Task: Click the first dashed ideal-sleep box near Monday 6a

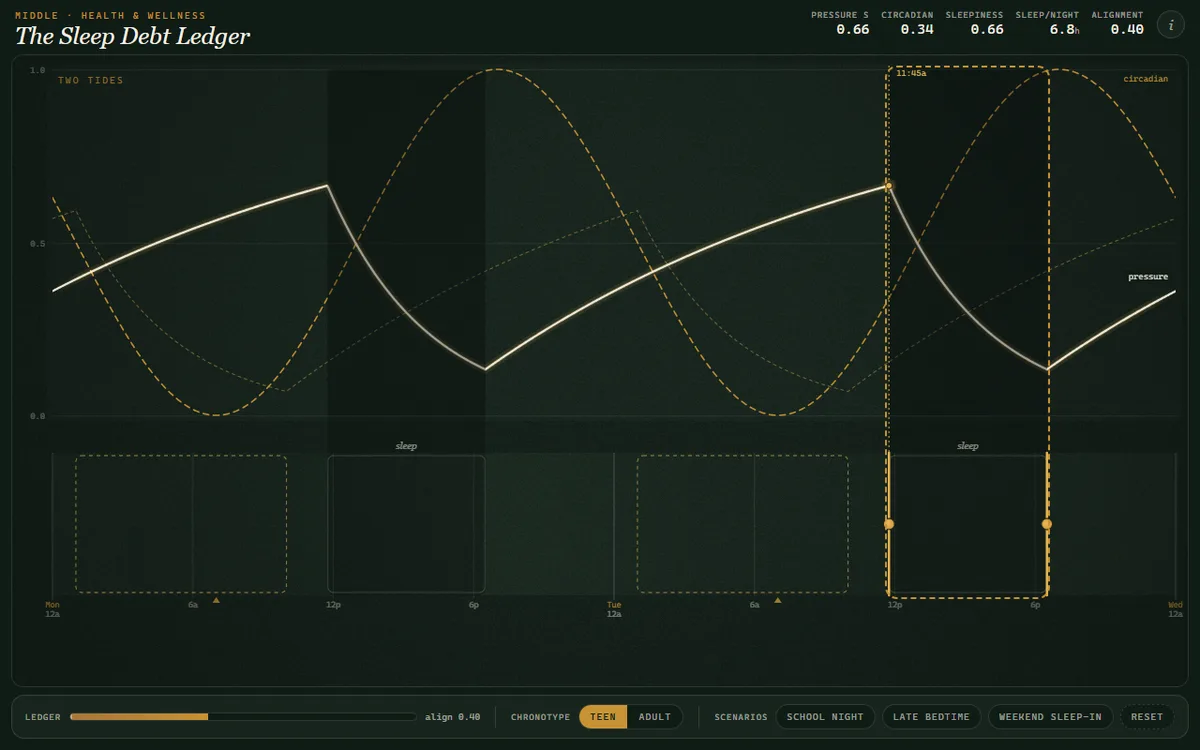Action: [181, 524]
